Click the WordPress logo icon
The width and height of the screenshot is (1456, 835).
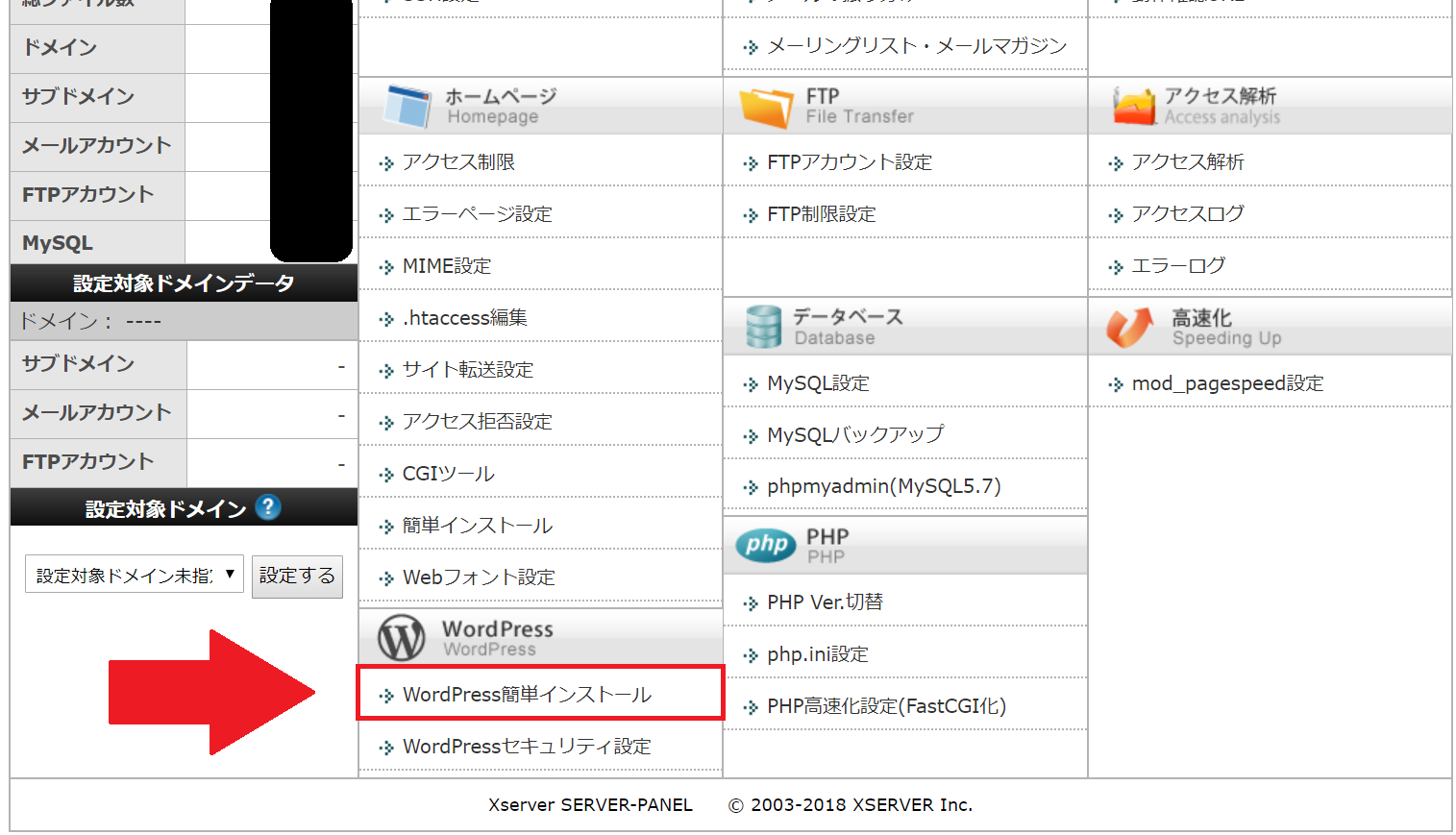click(402, 637)
